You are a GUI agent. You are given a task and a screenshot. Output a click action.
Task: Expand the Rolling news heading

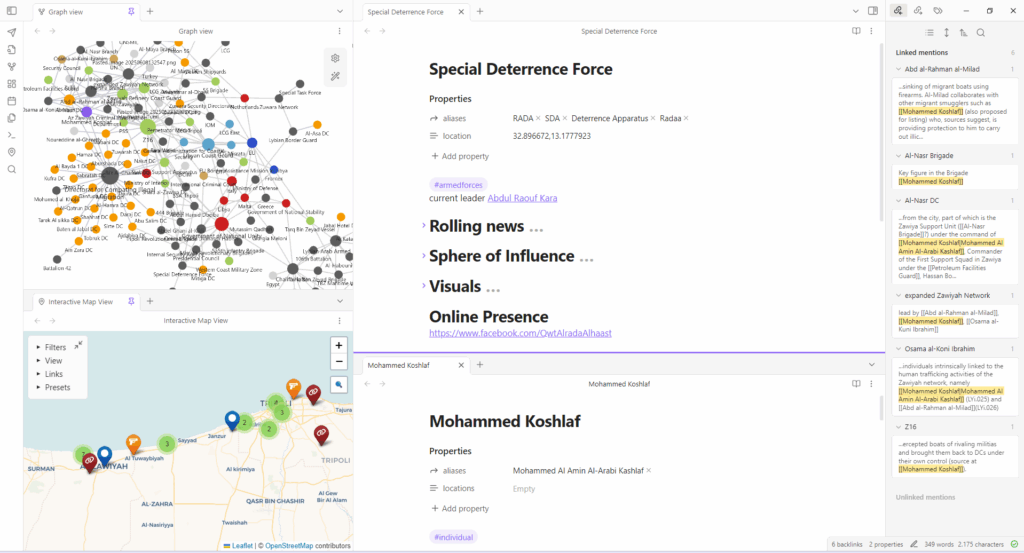pos(423,226)
